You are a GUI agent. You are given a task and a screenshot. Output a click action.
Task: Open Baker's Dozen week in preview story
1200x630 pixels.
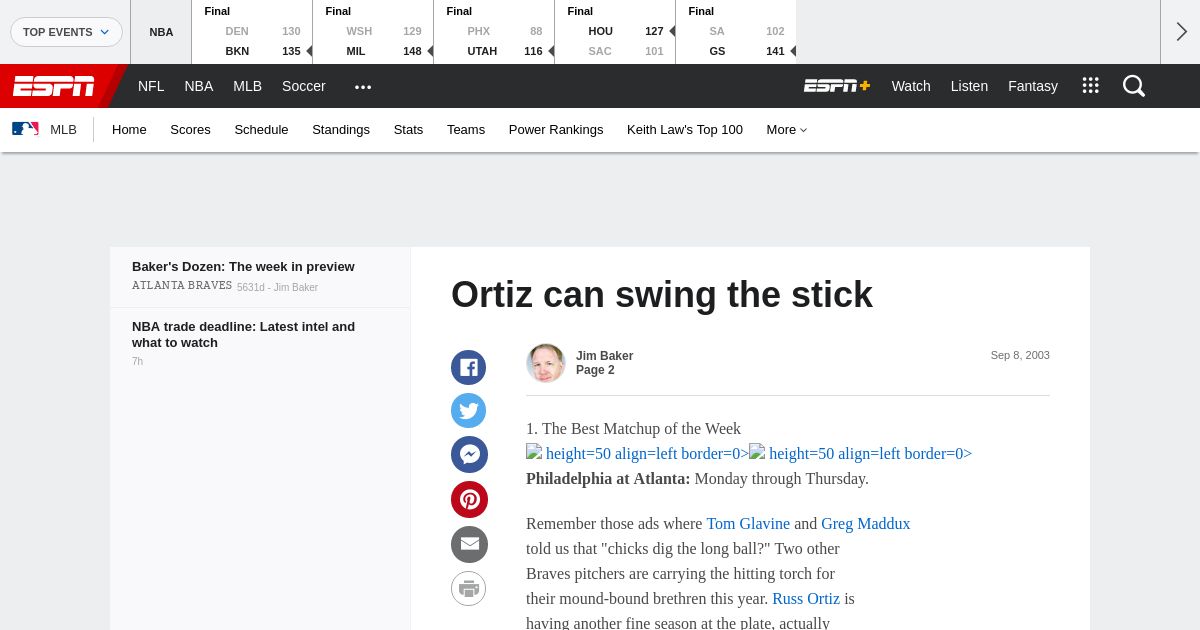[x=243, y=267]
